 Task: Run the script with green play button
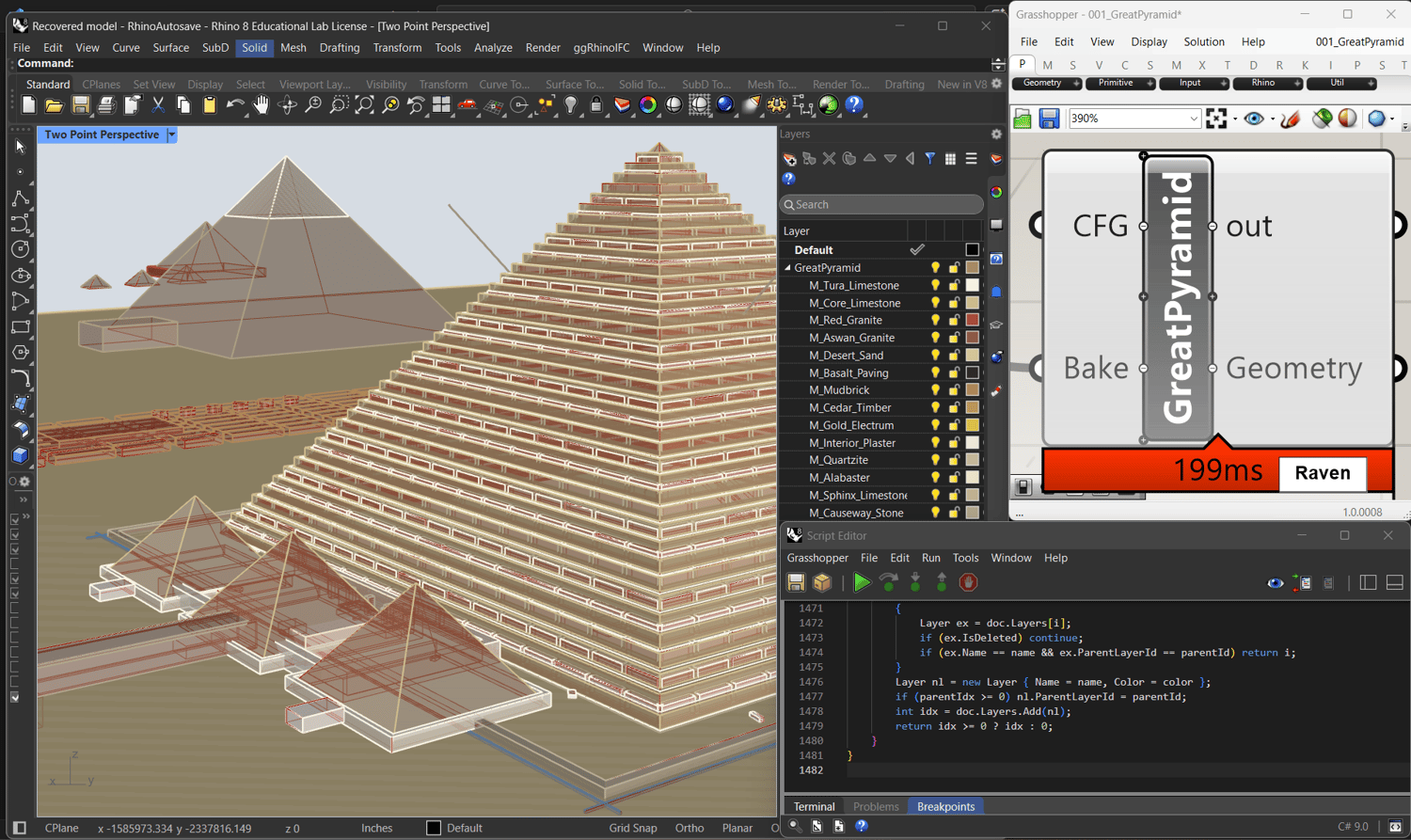click(862, 583)
